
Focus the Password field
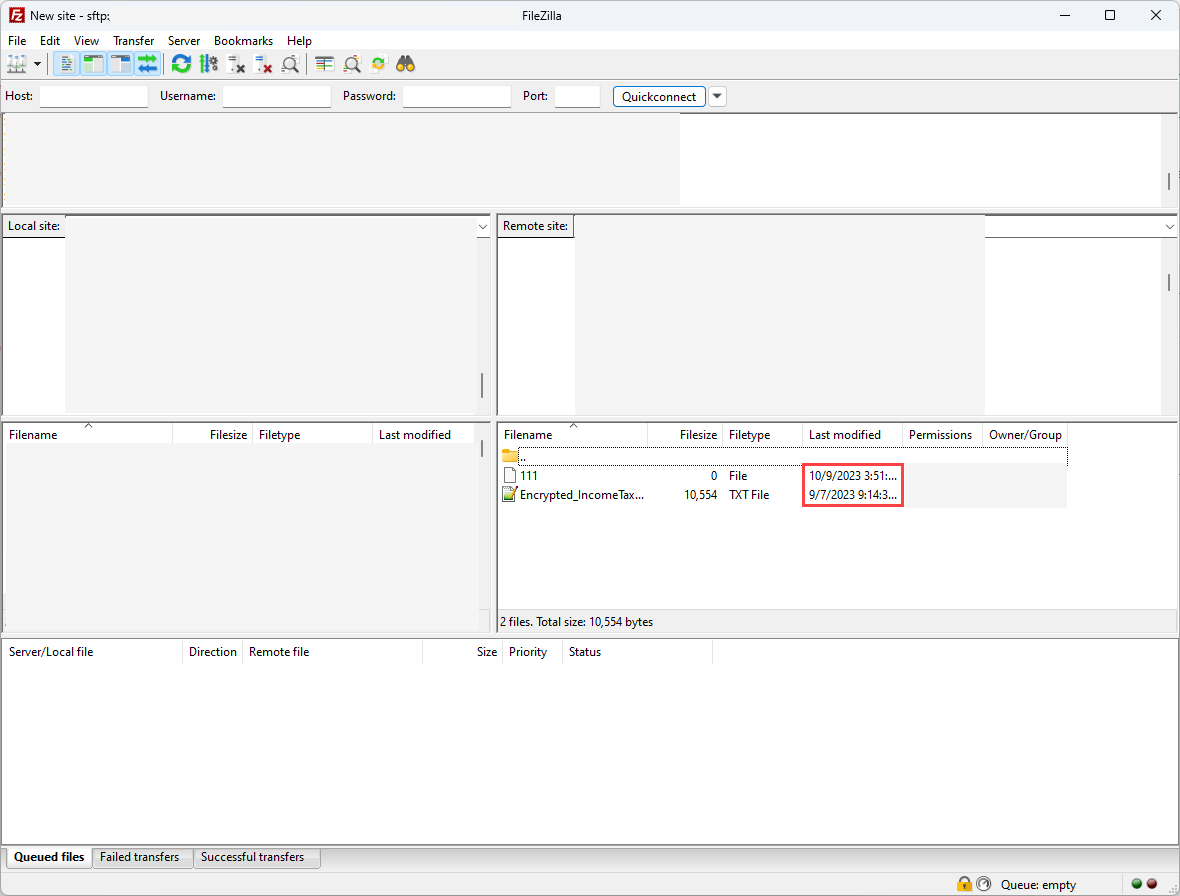[456, 96]
